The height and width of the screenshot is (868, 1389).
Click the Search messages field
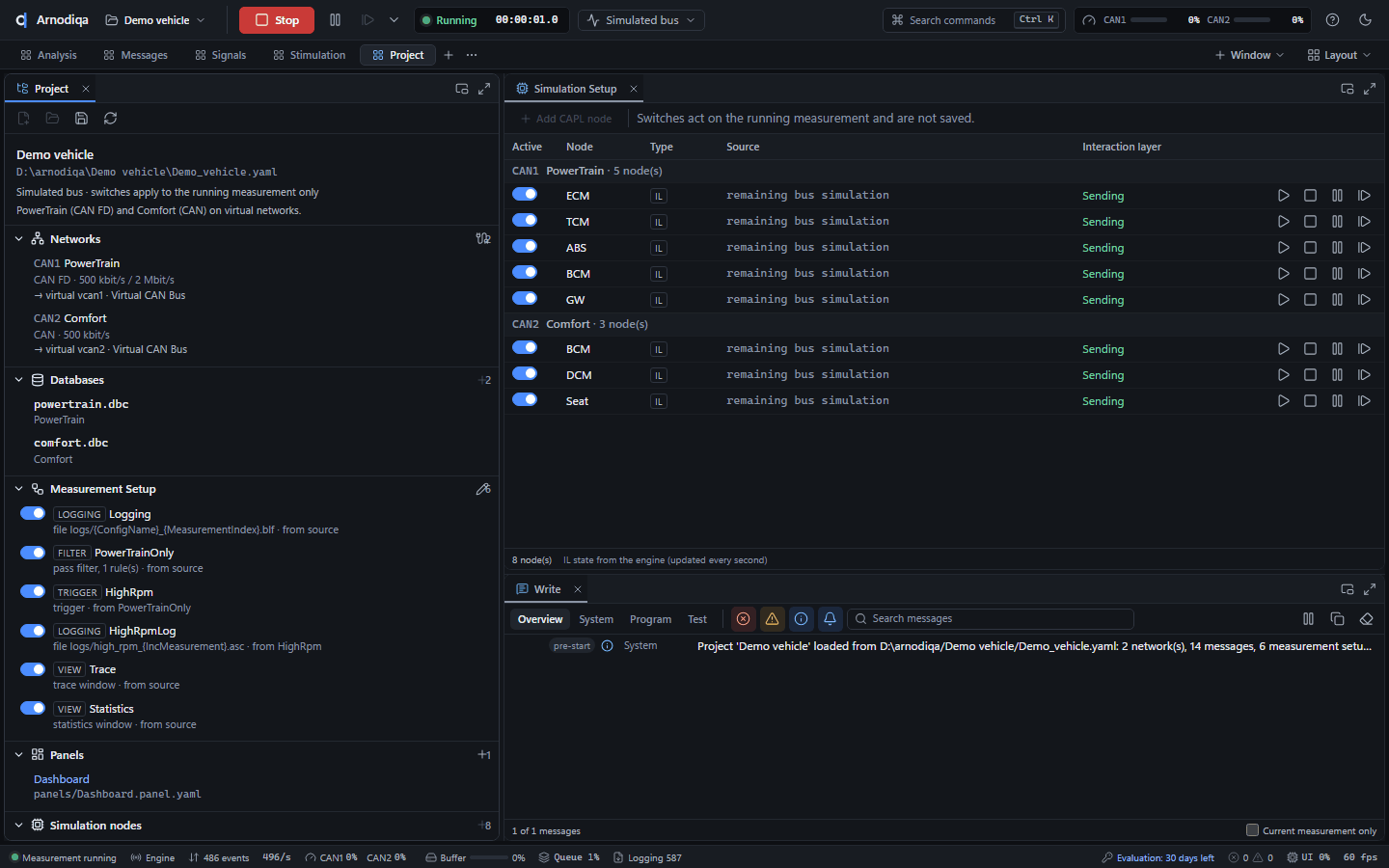[x=990, y=619]
